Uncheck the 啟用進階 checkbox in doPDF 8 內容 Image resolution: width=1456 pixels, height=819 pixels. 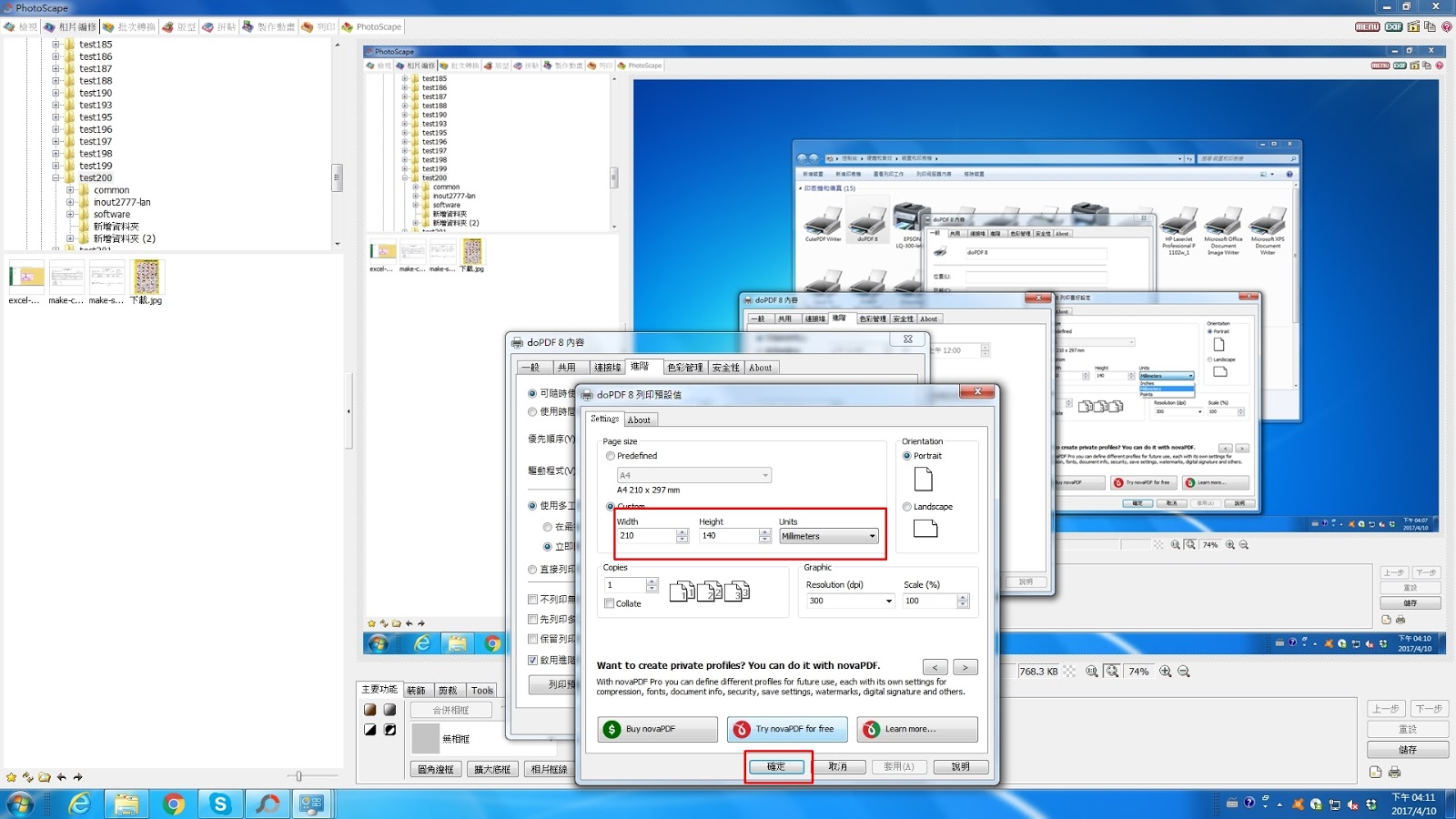[533, 660]
